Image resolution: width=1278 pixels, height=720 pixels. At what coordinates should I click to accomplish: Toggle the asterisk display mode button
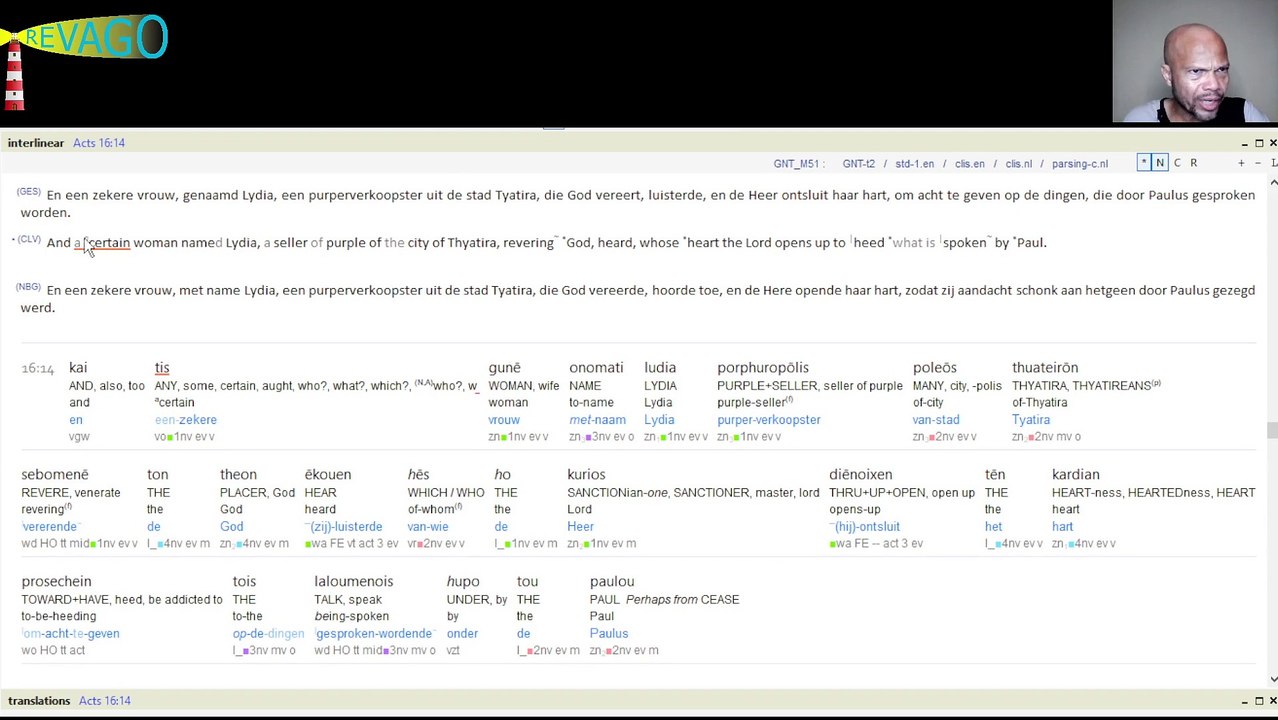tap(1143, 163)
